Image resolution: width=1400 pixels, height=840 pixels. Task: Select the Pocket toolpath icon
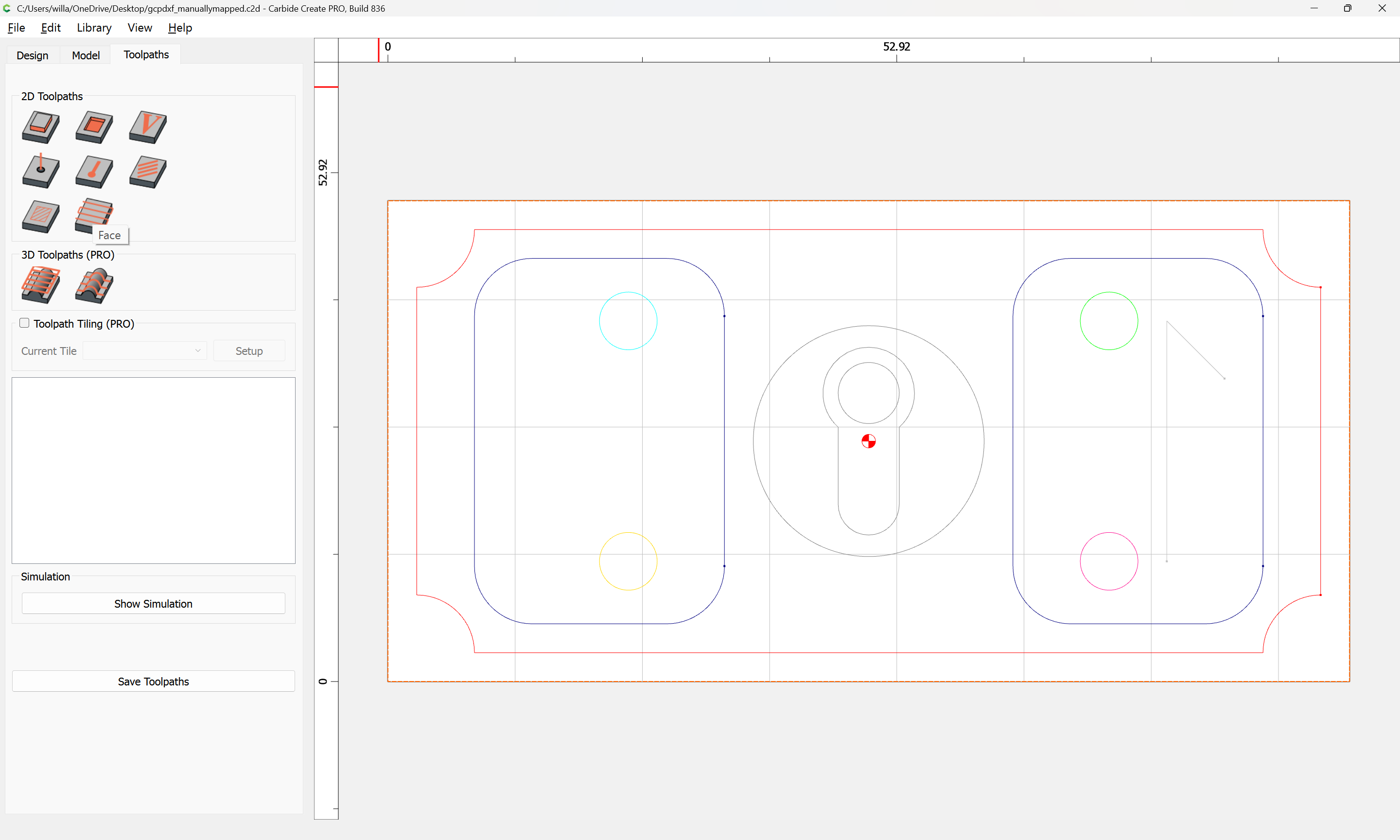[94, 127]
